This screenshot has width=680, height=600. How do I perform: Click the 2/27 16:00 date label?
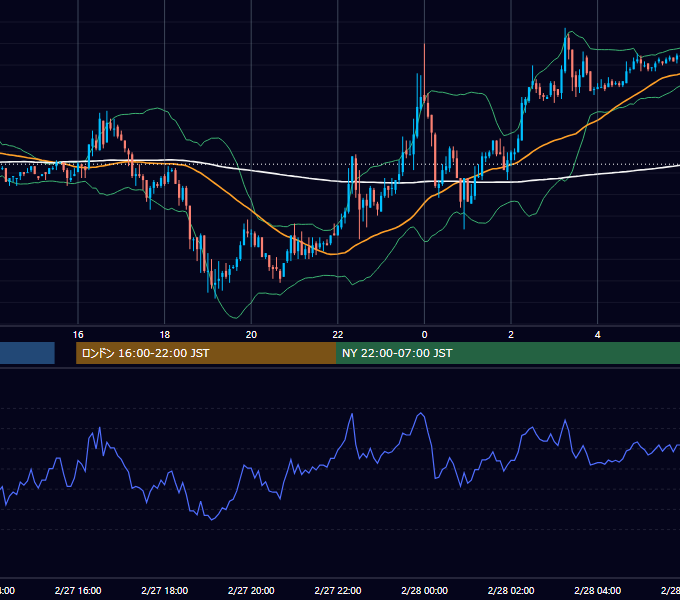click(78, 590)
